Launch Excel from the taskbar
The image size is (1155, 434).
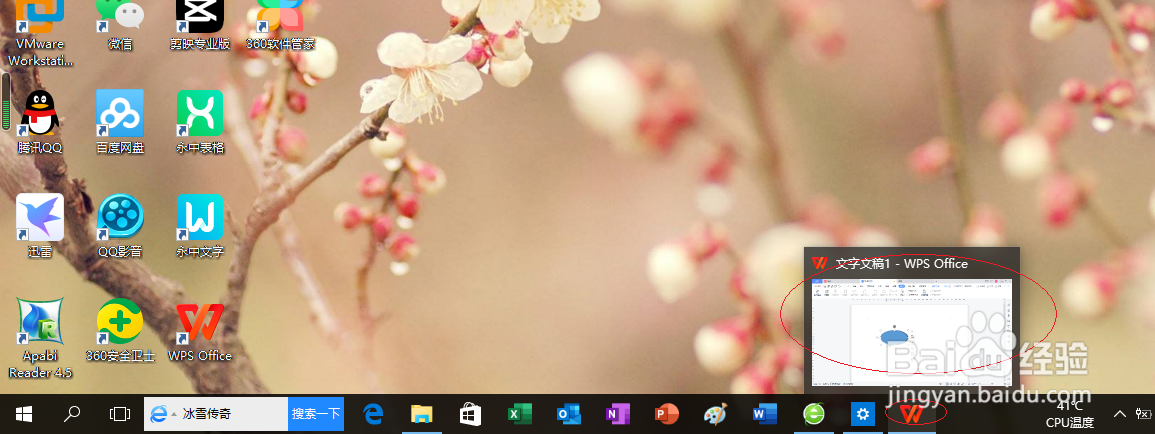[x=519, y=414]
